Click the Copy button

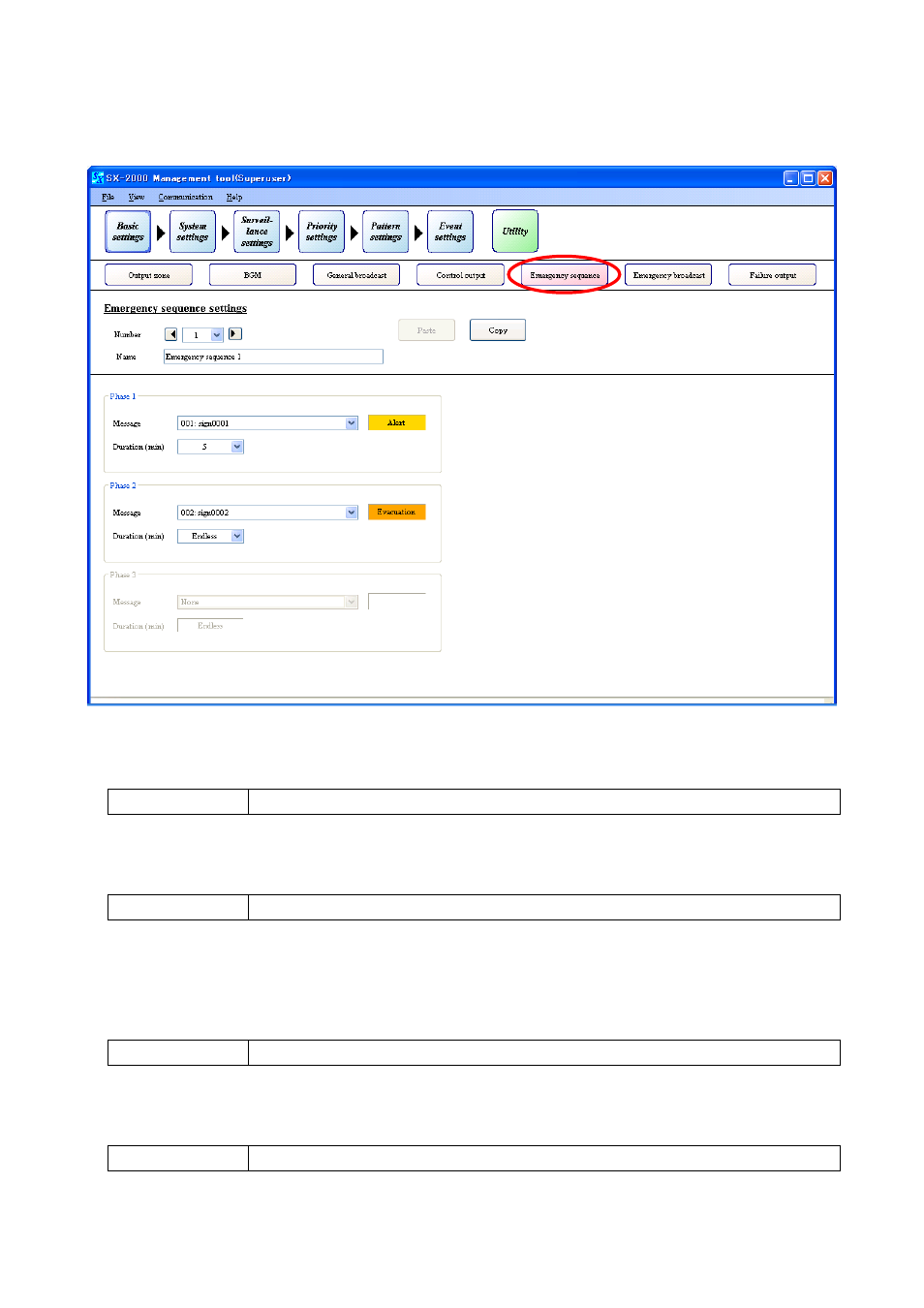point(498,330)
